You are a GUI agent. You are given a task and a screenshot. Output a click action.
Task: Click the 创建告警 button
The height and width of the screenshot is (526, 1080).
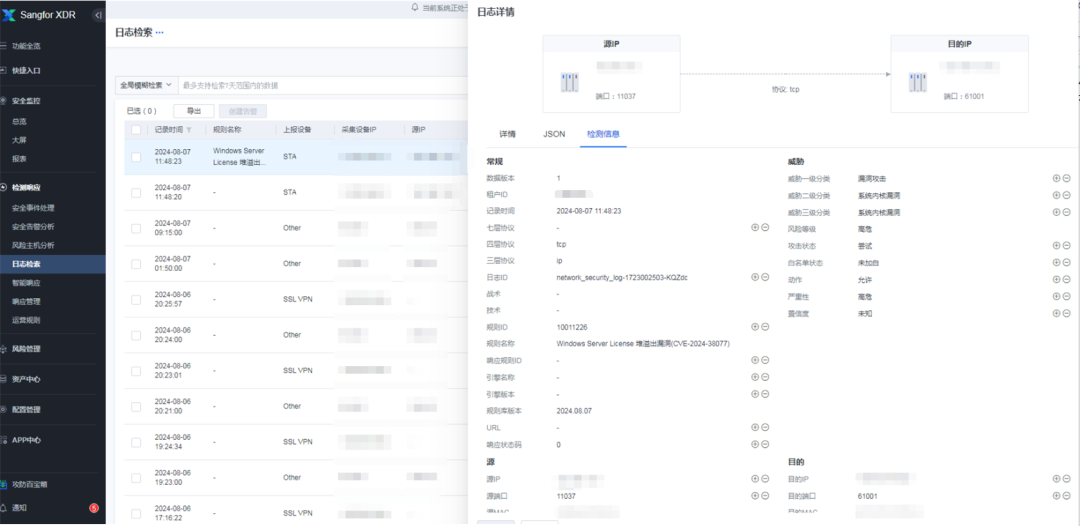[242, 111]
